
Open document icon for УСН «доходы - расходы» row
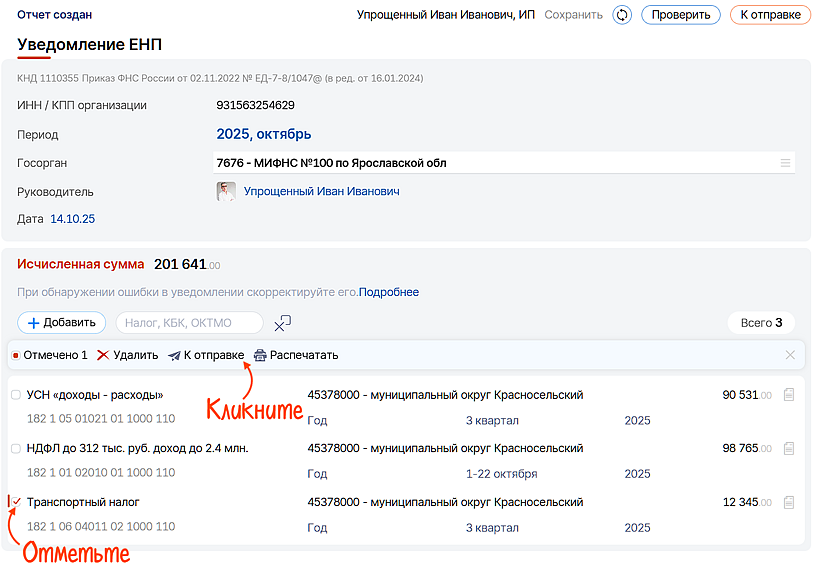[789, 395]
